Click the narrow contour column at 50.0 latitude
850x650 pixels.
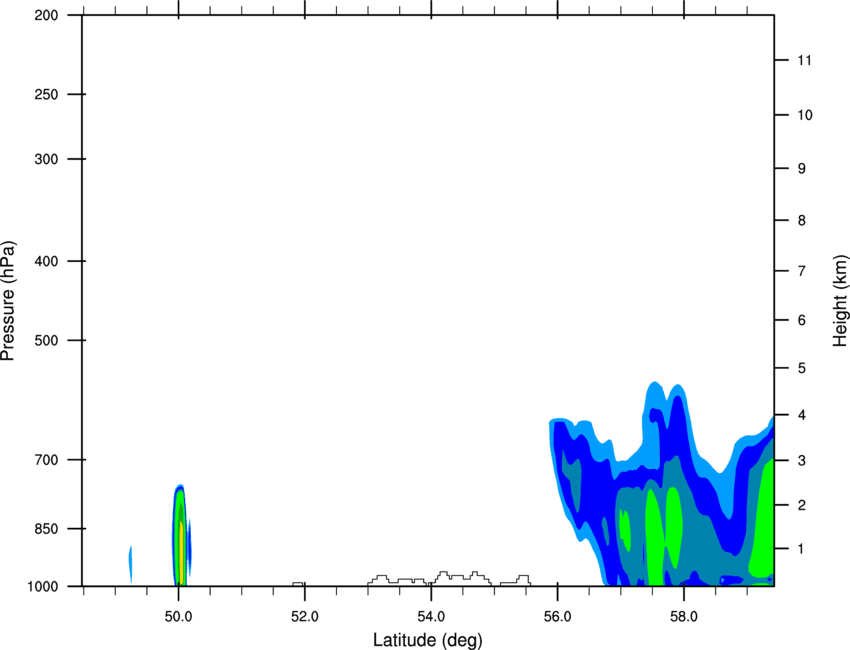(x=181, y=536)
